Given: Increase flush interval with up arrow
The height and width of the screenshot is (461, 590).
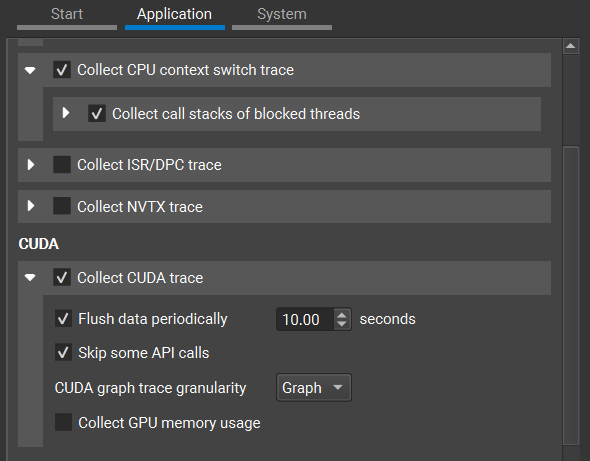Looking at the screenshot, I should [x=342, y=315].
